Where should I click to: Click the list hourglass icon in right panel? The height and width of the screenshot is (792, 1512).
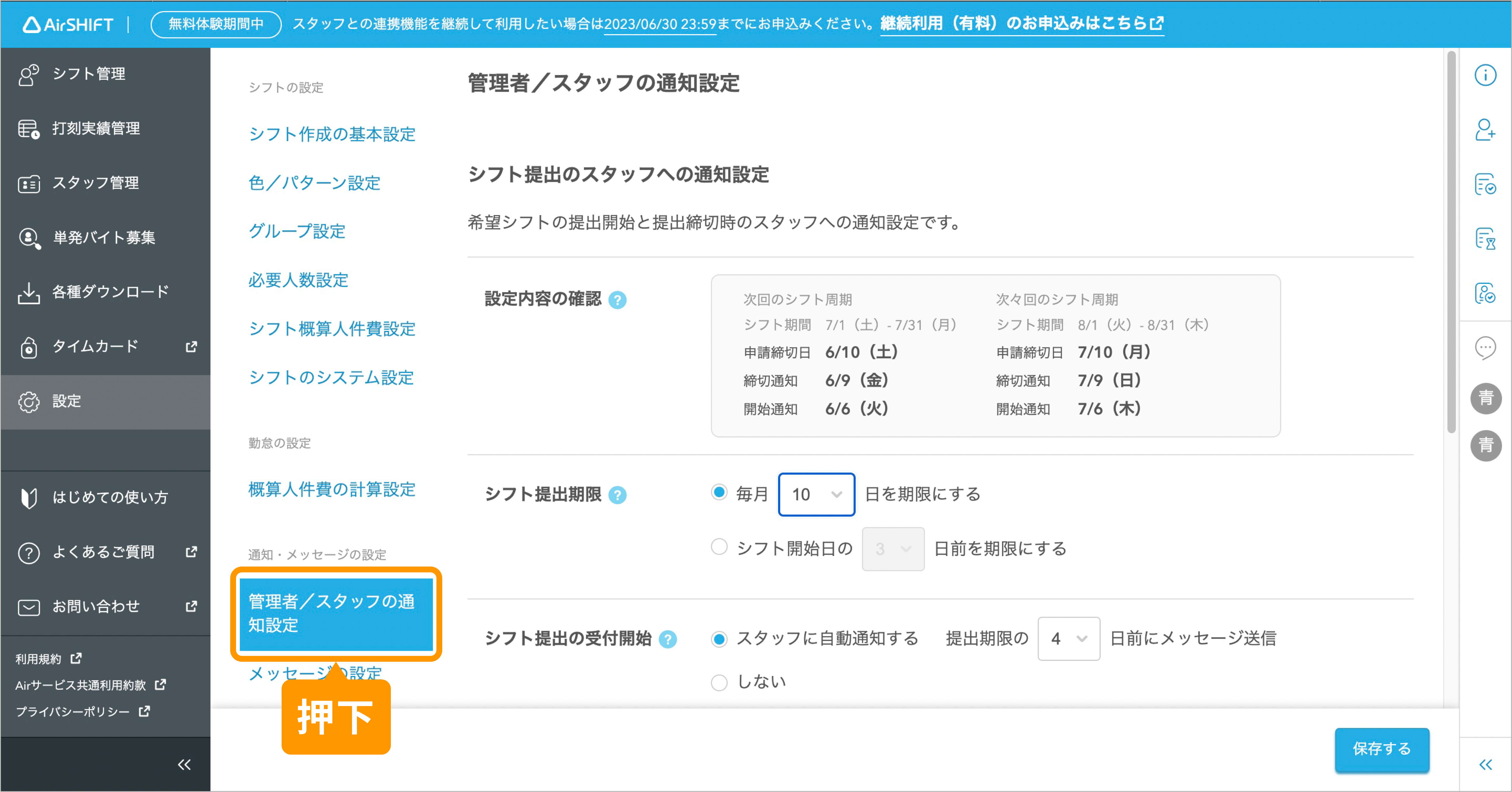click(1485, 239)
